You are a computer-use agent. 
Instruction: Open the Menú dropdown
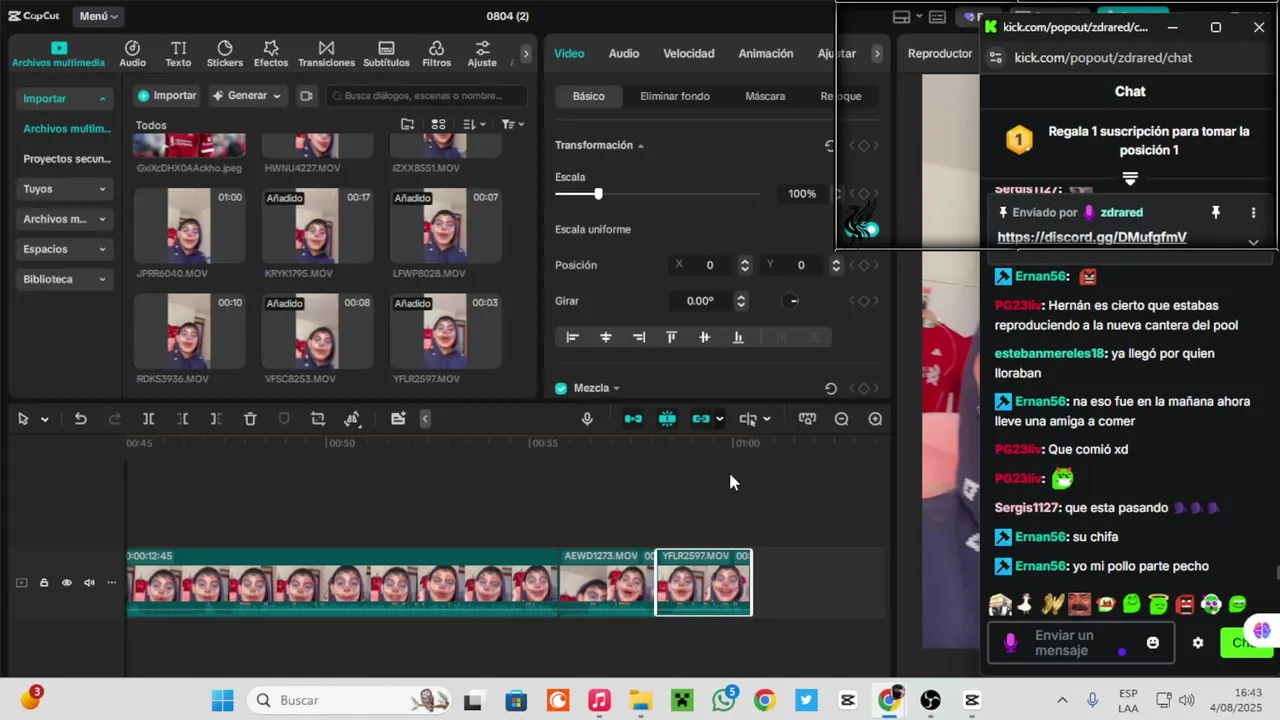pos(99,16)
